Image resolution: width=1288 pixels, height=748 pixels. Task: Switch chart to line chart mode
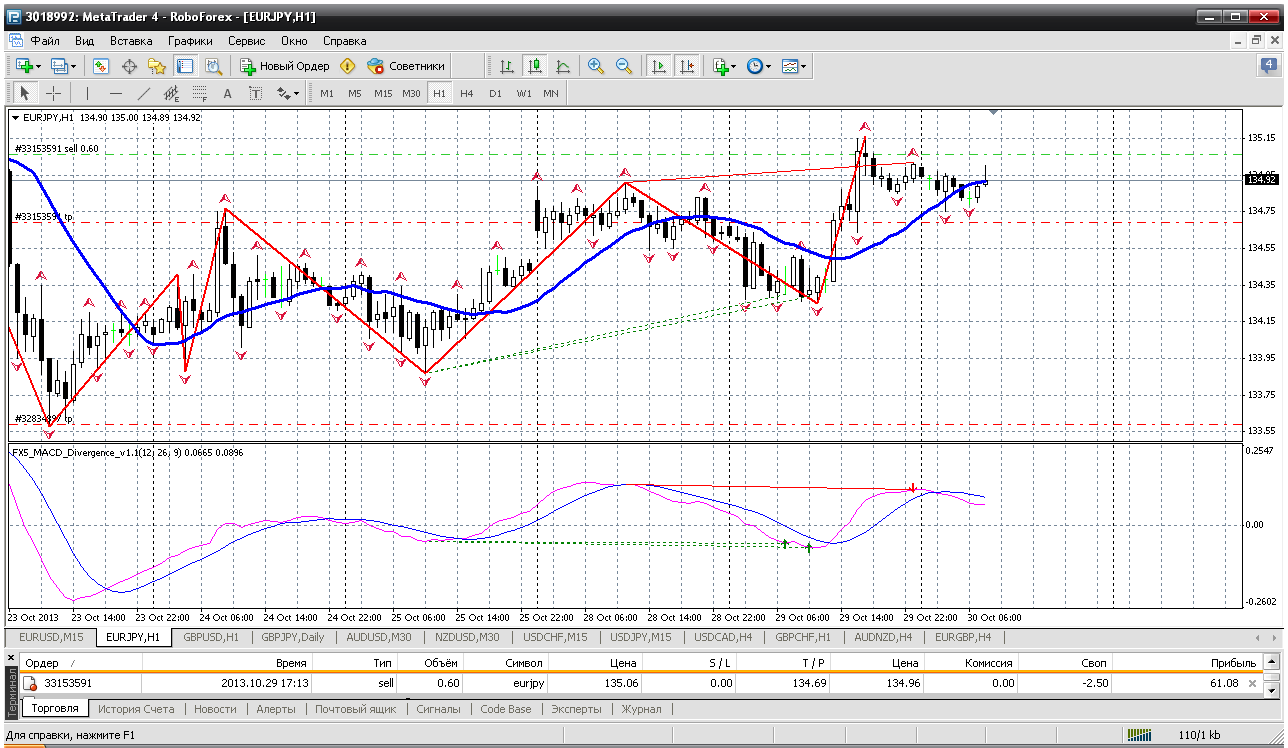563,66
